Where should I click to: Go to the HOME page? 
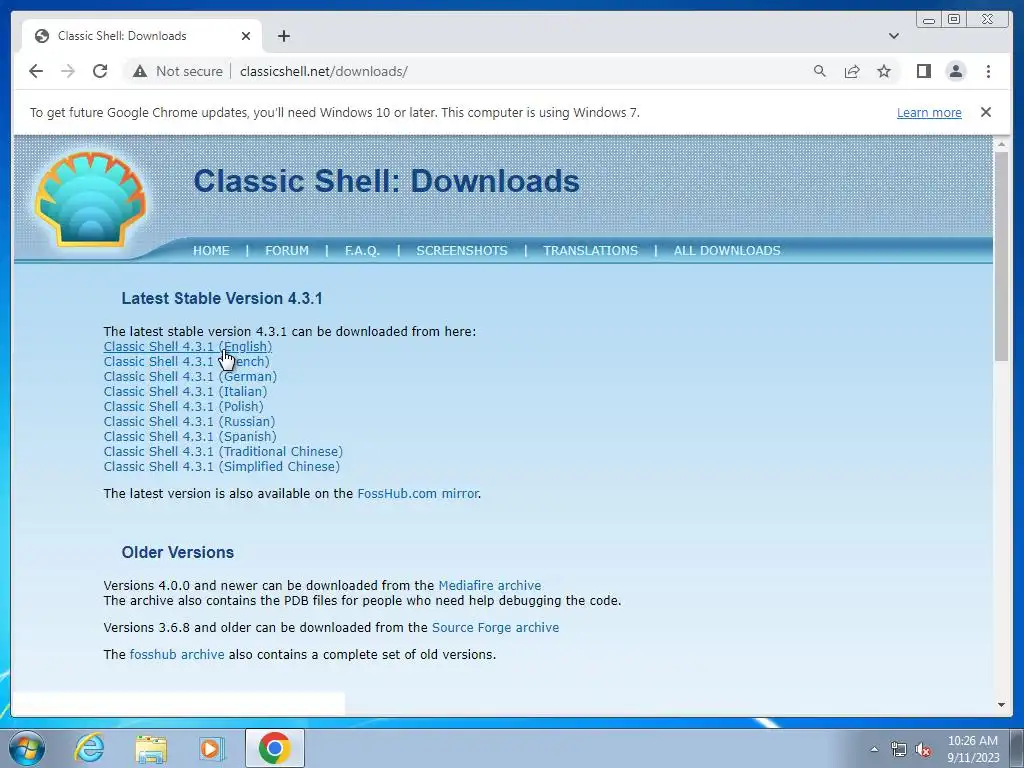pos(211,251)
